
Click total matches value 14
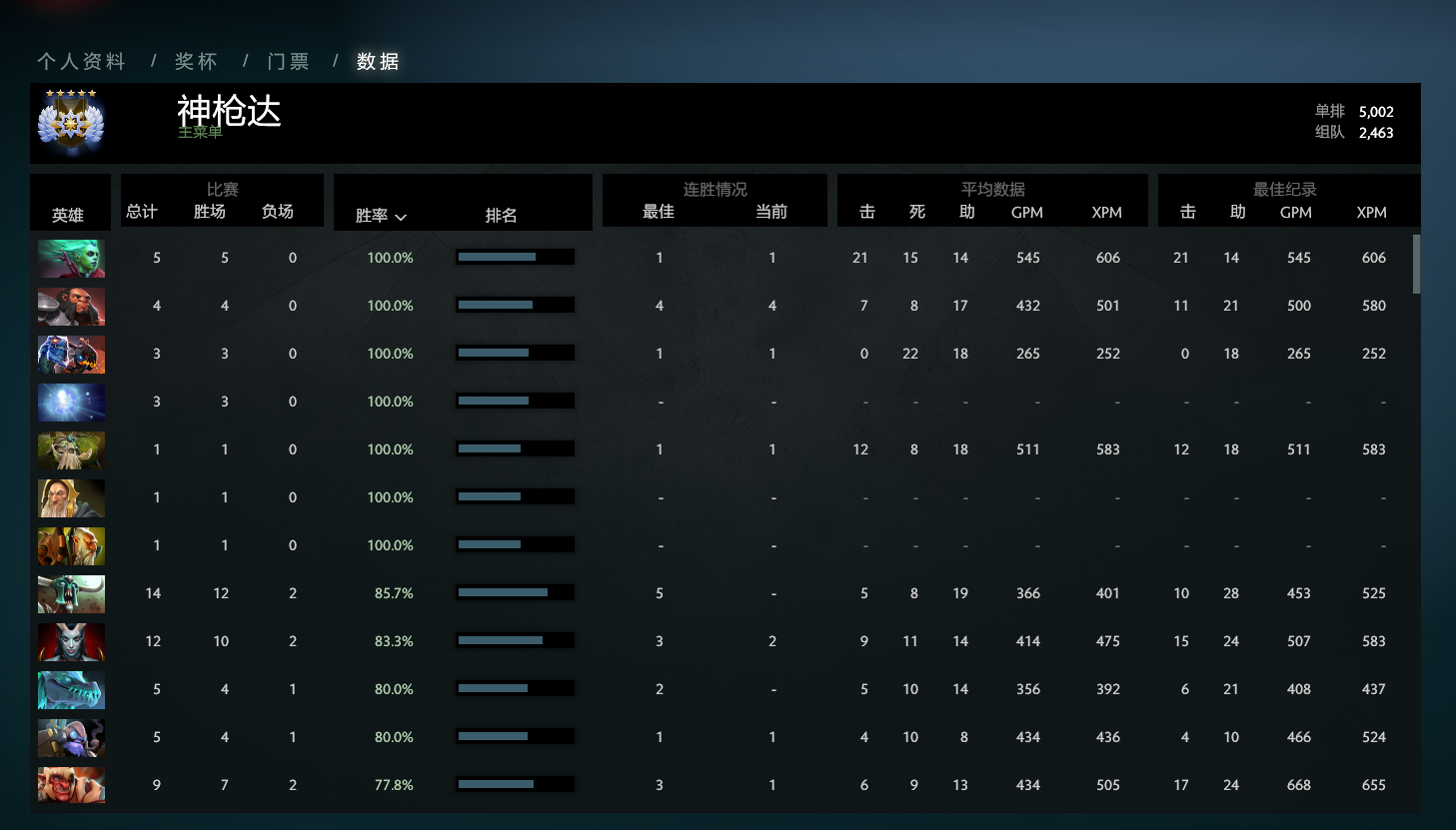tap(153, 593)
